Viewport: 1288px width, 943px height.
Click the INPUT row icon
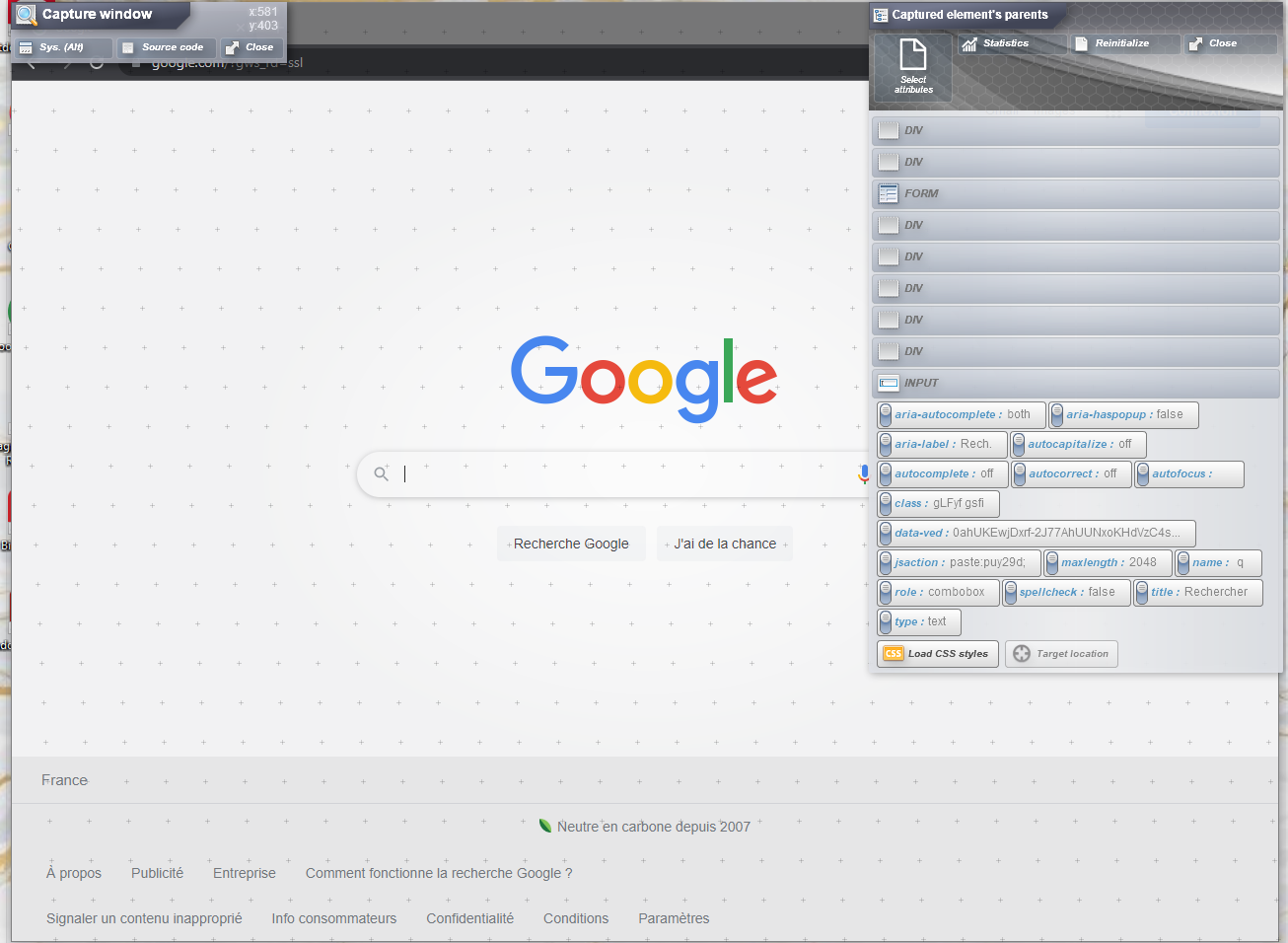(x=889, y=383)
